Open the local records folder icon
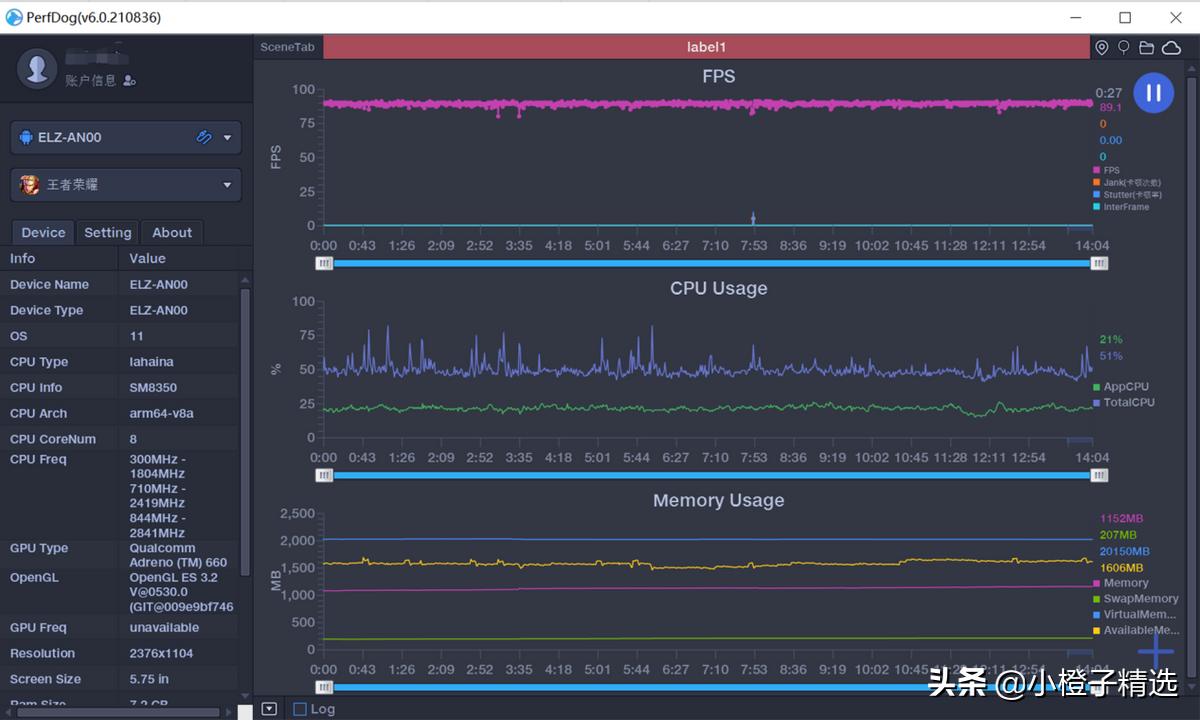This screenshot has height=720, width=1200. tap(1146, 48)
